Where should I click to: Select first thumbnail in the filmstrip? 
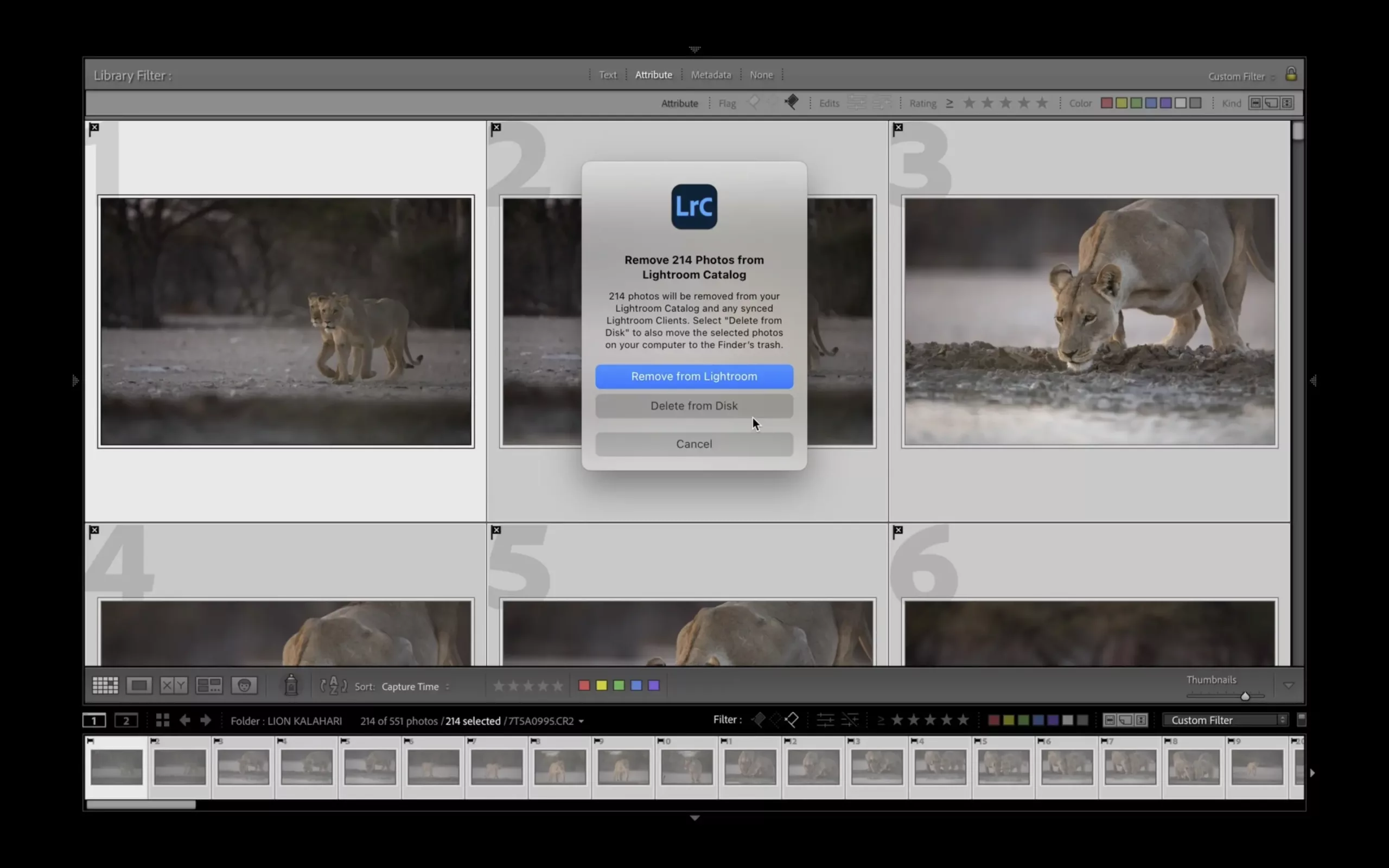[117, 767]
